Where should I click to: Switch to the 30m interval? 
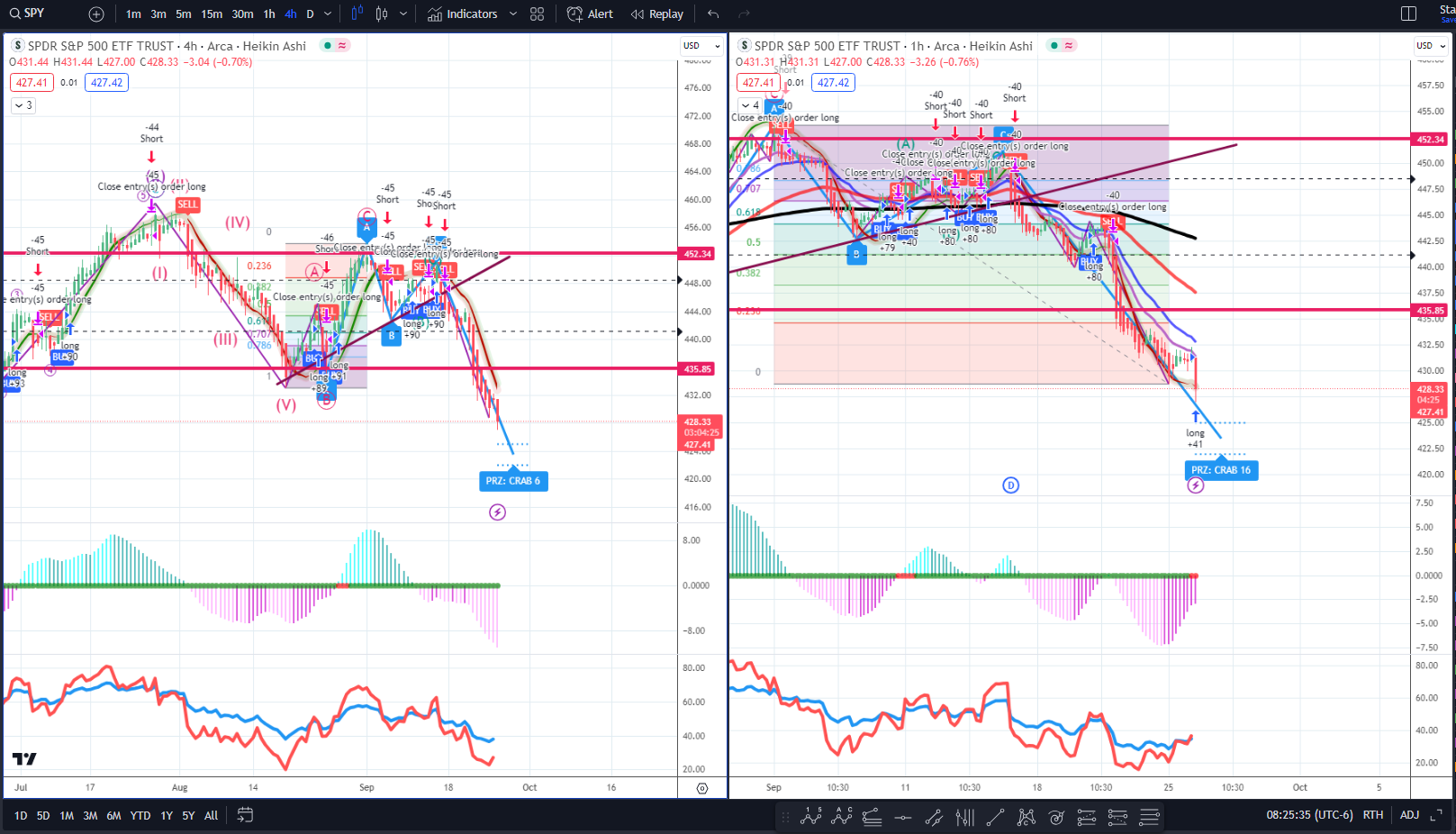point(242,14)
